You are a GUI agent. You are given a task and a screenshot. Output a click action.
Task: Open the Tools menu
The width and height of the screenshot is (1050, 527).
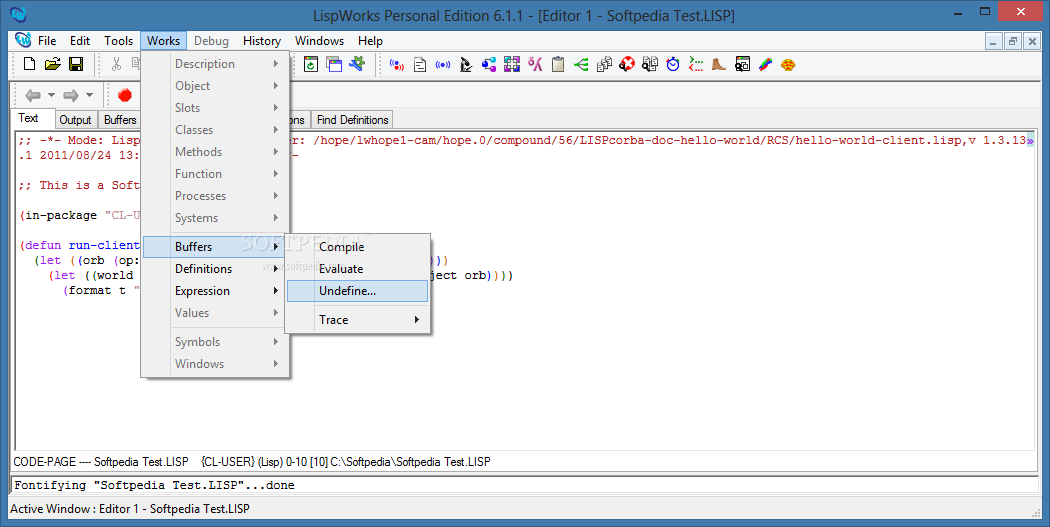[119, 41]
